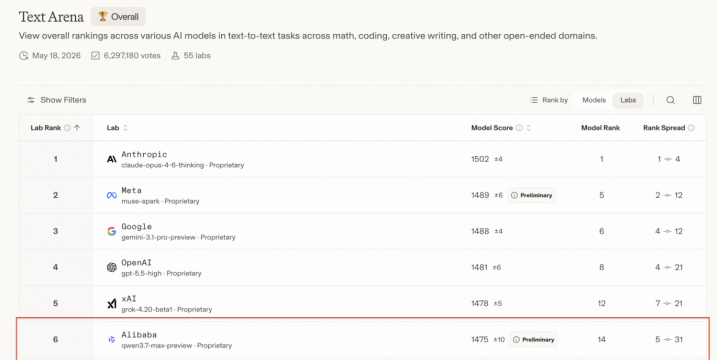Click the OpenAI logo icon
The image size is (717, 360).
112,268
